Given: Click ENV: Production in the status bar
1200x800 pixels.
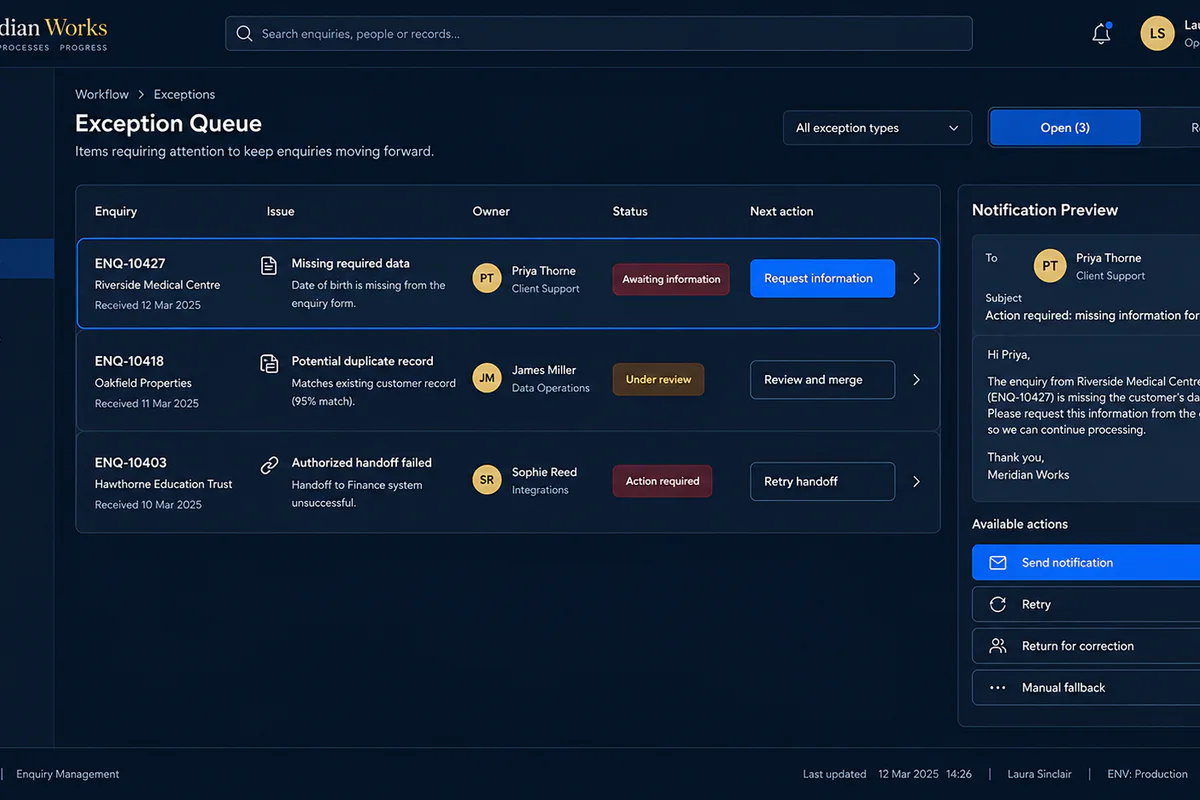Looking at the screenshot, I should (1147, 774).
